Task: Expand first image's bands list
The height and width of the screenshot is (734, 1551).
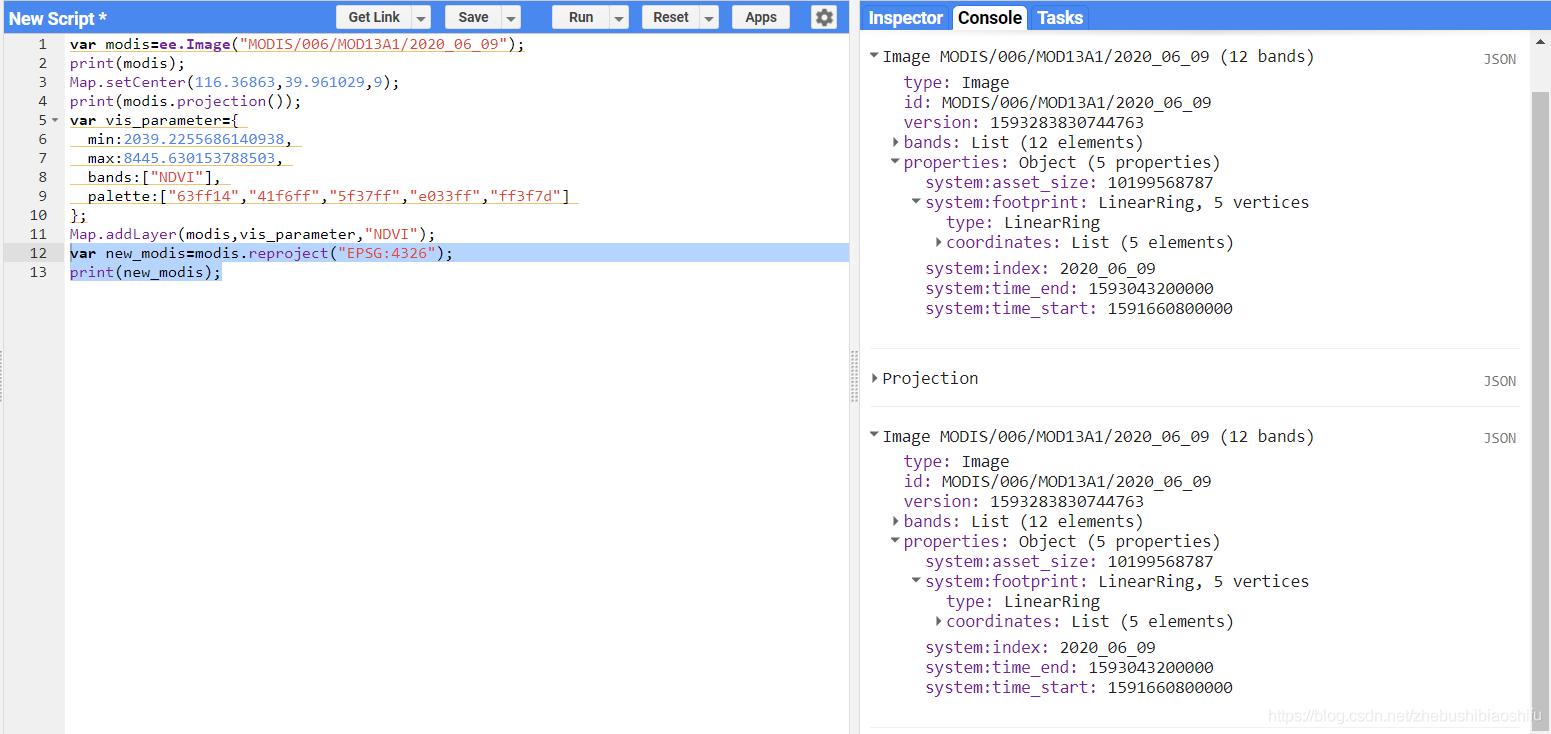Action: click(896, 142)
